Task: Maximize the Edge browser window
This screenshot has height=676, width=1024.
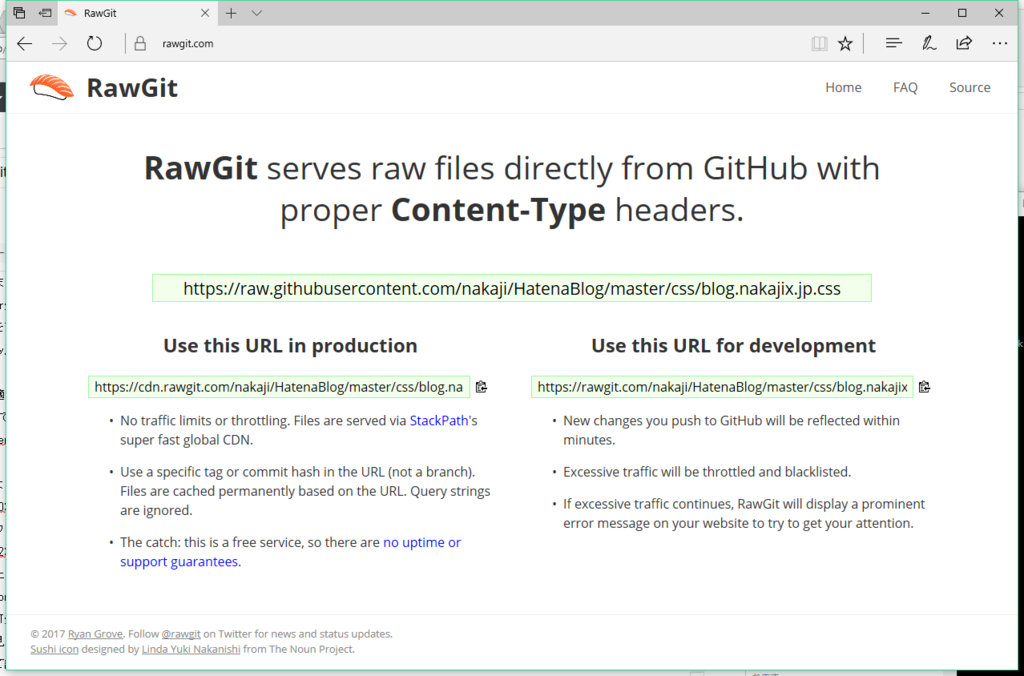Action: pos(962,13)
